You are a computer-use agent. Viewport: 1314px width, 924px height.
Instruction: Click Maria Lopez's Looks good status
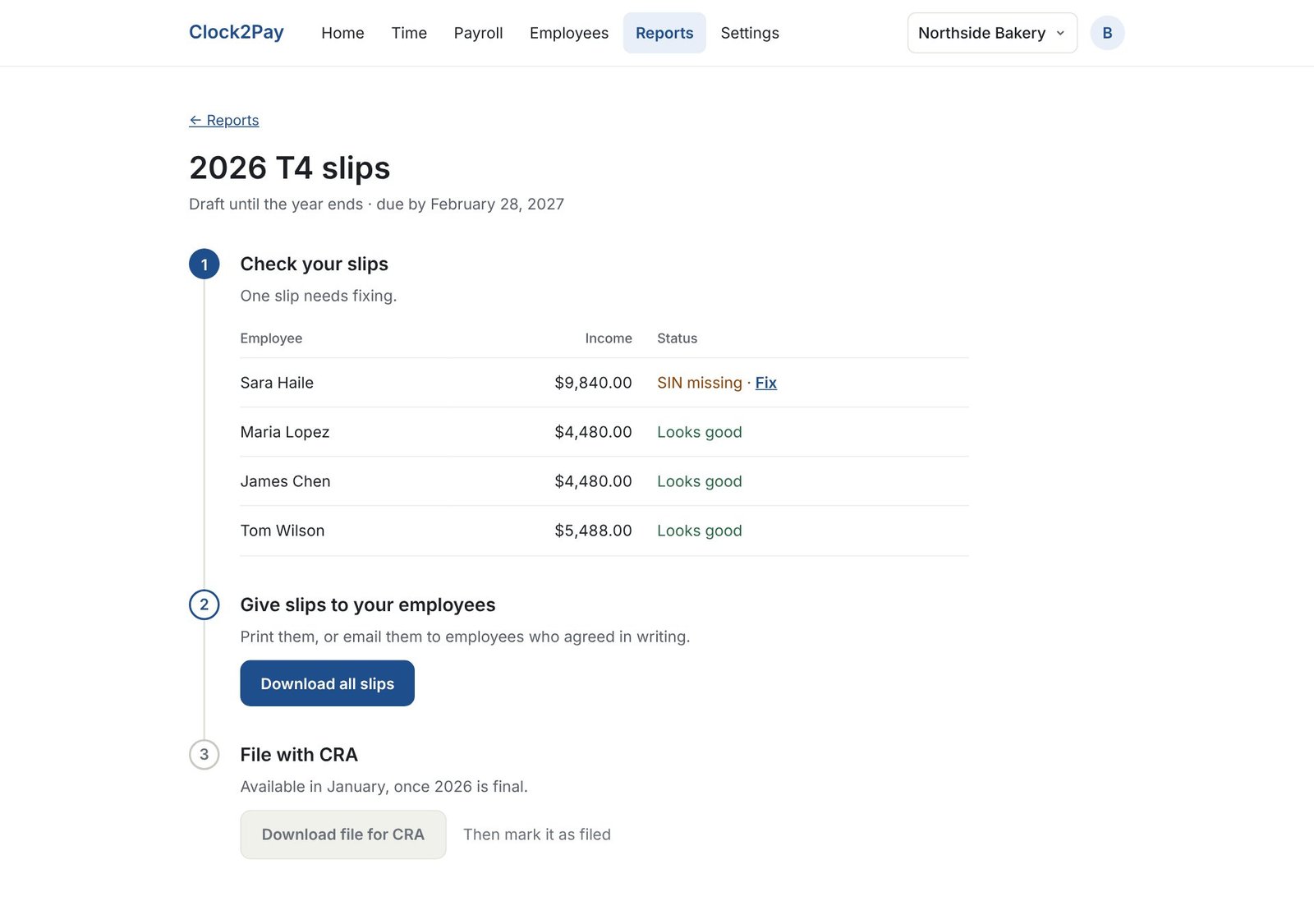[700, 432]
